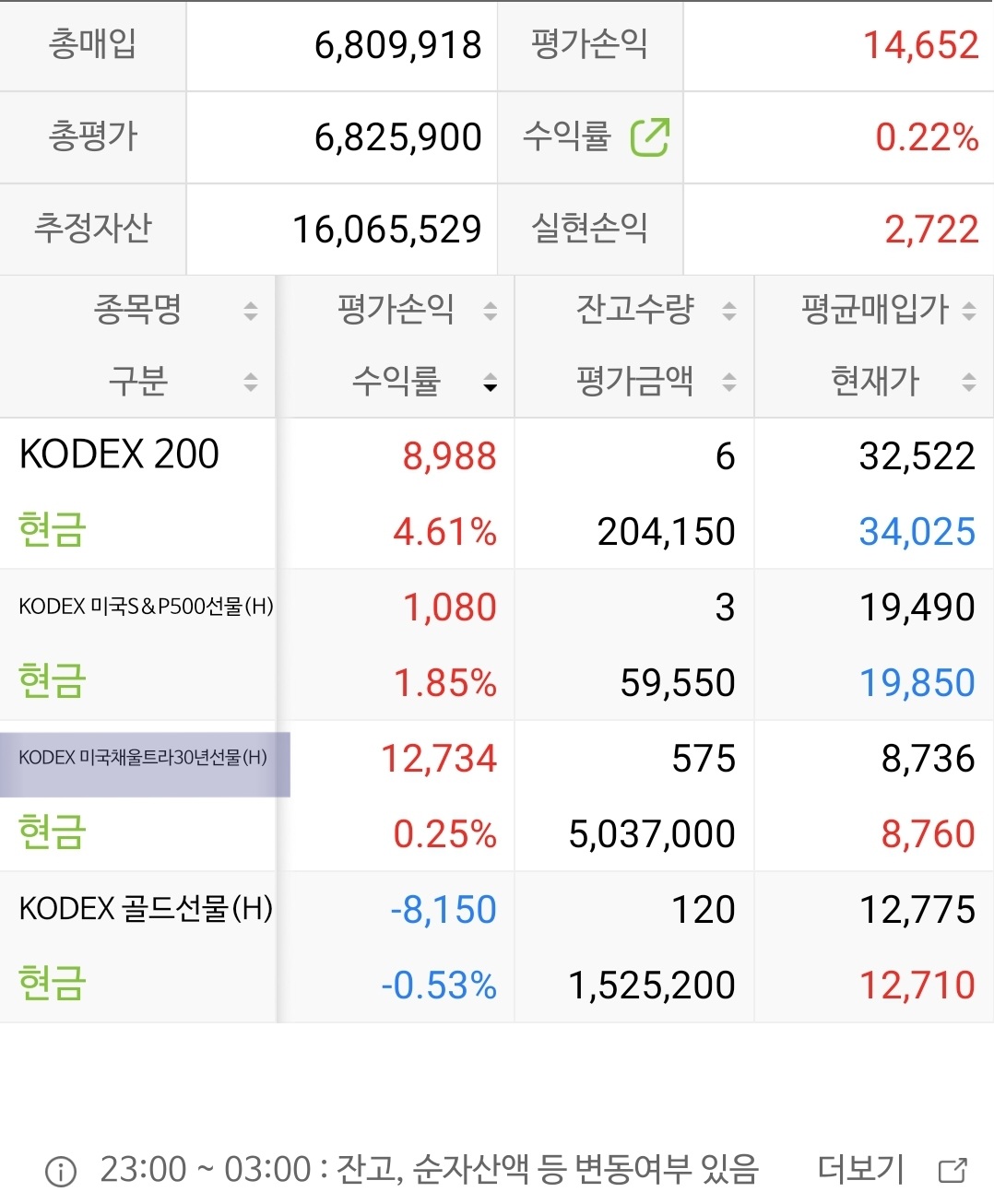
Task: Tap S&P500 futures average price 19,490
Action: click(917, 608)
